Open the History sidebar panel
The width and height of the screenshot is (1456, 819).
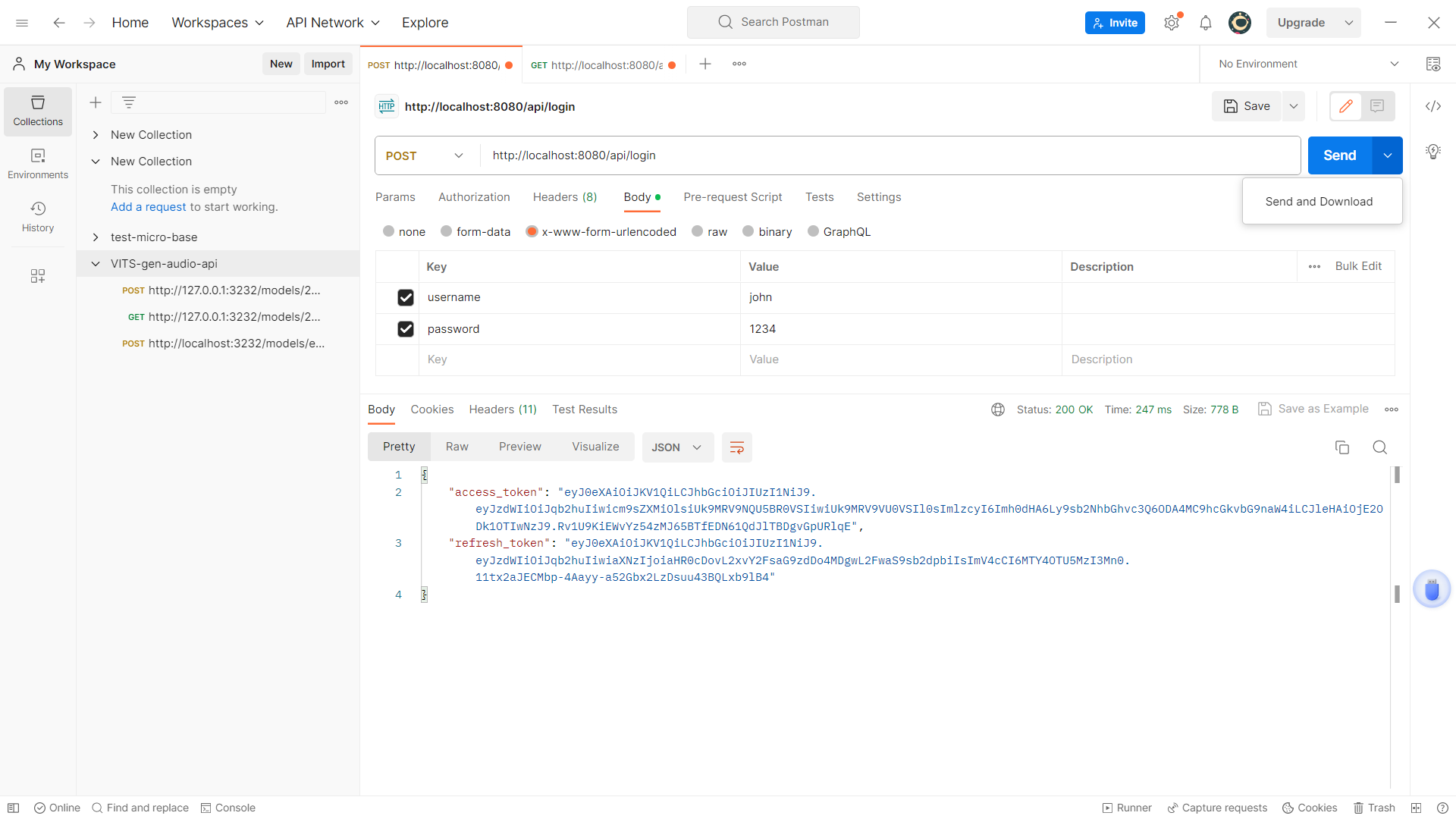pyautogui.click(x=38, y=217)
